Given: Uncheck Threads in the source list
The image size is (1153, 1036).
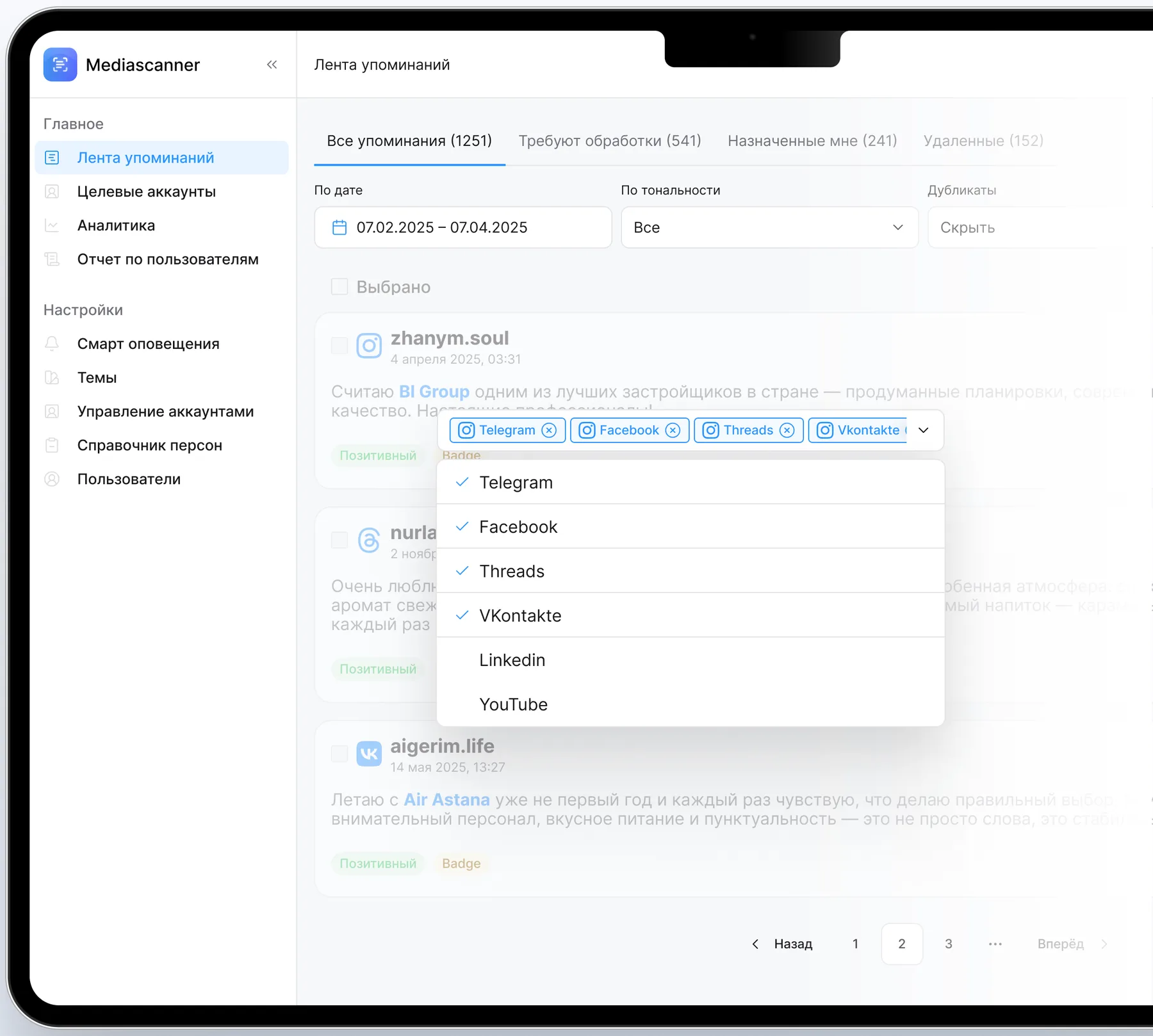Looking at the screenshot, I should (x=691, y=571).
